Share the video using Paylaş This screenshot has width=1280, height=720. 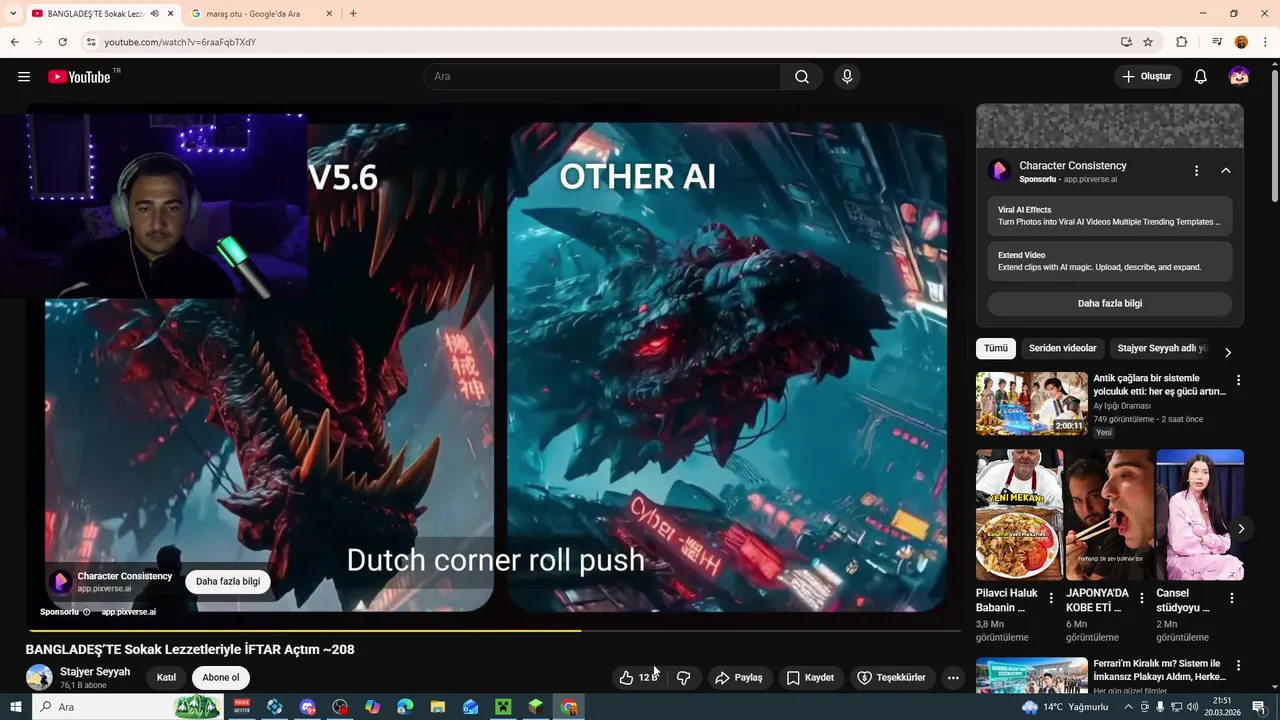click(x=739, y=678)
